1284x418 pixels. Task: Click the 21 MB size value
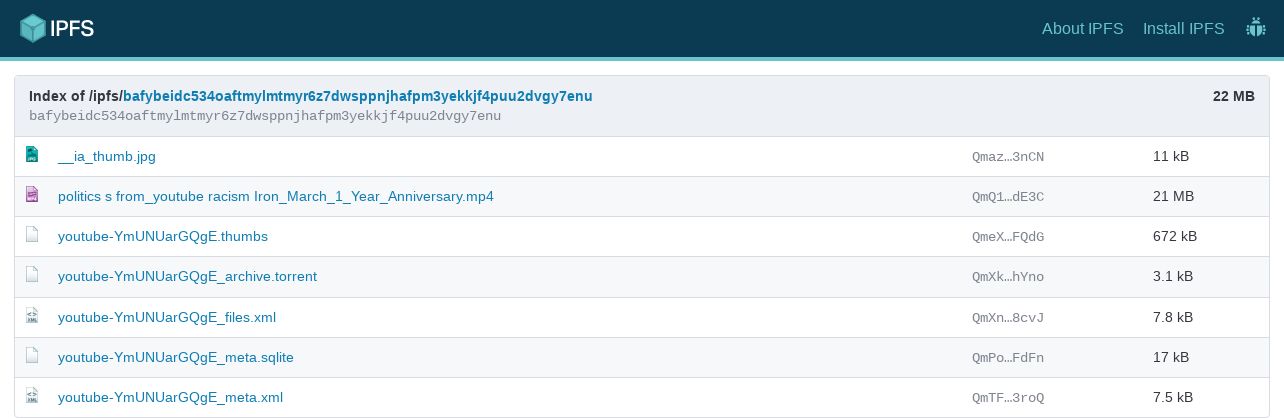(1173, 196)
